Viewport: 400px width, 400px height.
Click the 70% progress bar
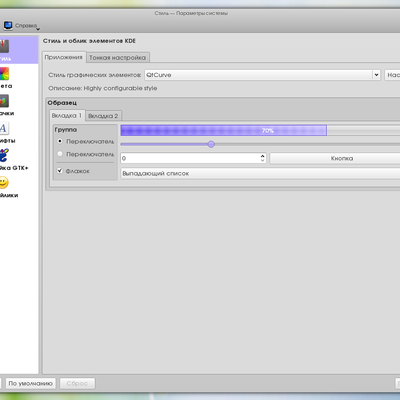(x=260, y=130)
